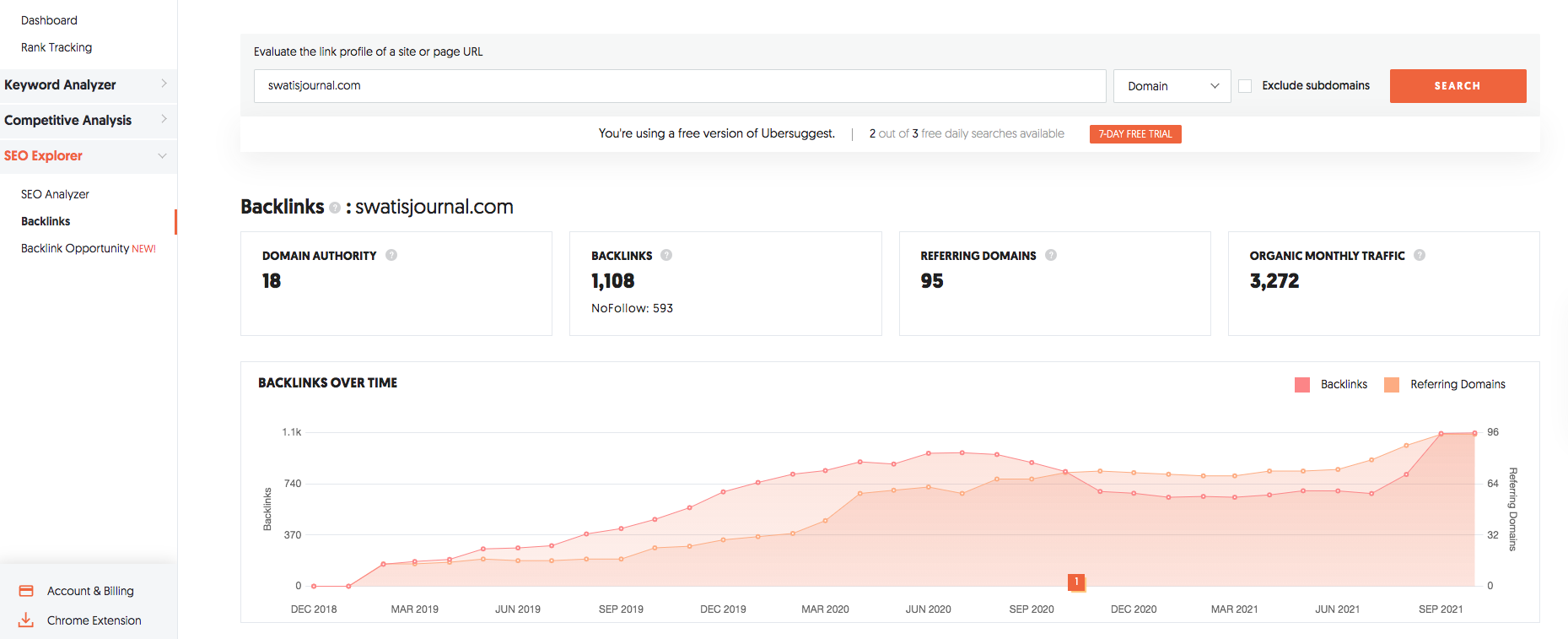Click the URL input field with swatisjournal.com
This screenshot has width=1568, height=639.
pos(680,86)
